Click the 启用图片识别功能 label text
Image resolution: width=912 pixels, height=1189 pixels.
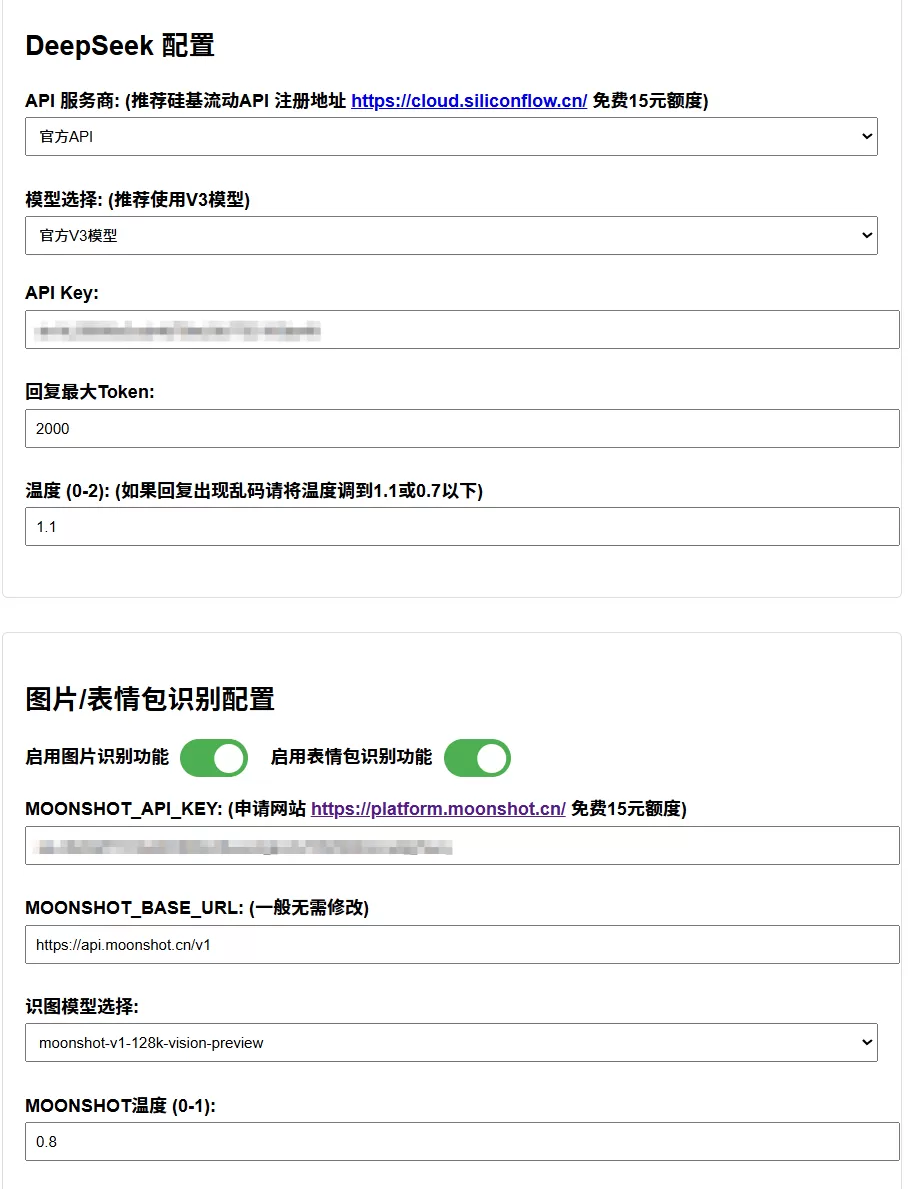point(97,757)
